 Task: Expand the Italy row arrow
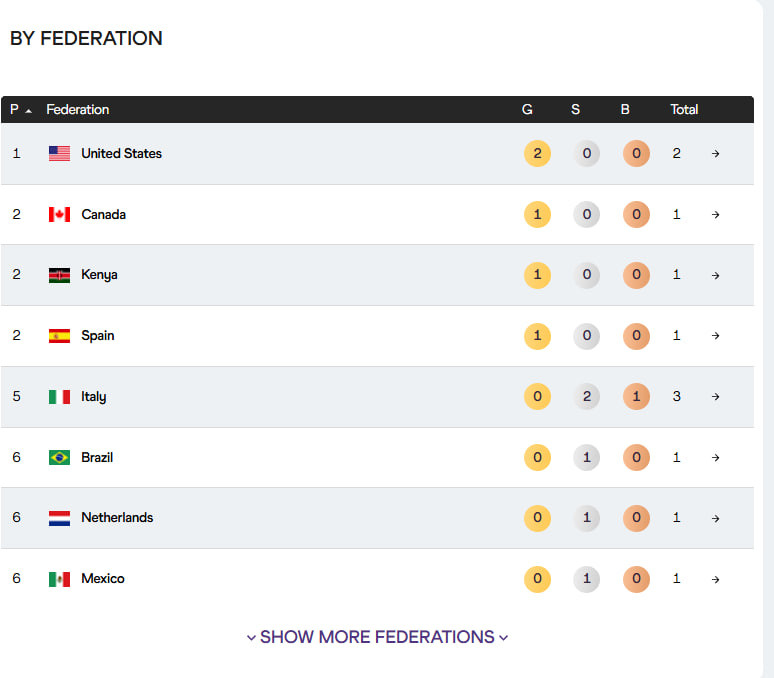(715, 397)
